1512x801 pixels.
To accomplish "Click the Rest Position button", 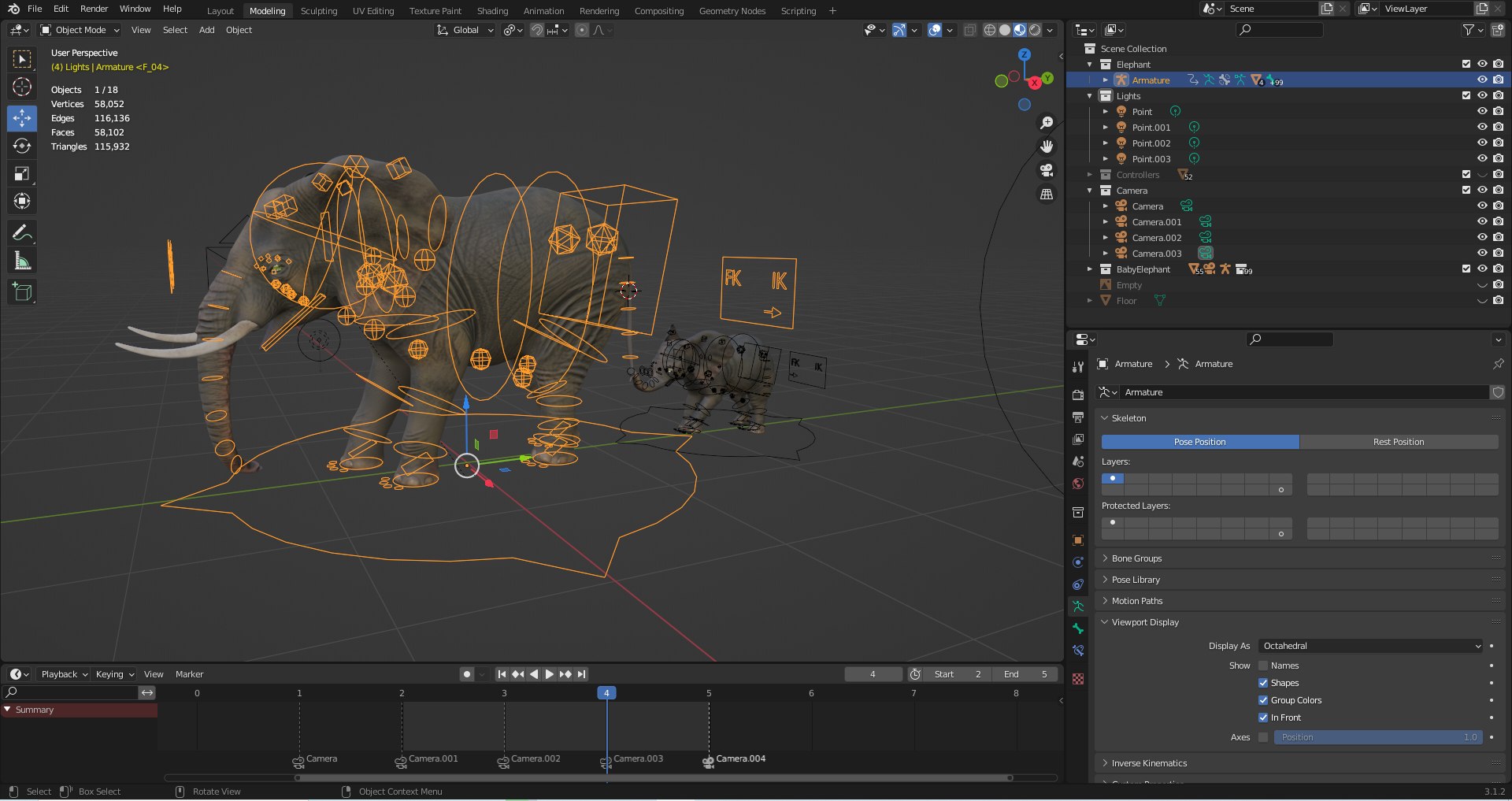I will [x=1399, y=442].
